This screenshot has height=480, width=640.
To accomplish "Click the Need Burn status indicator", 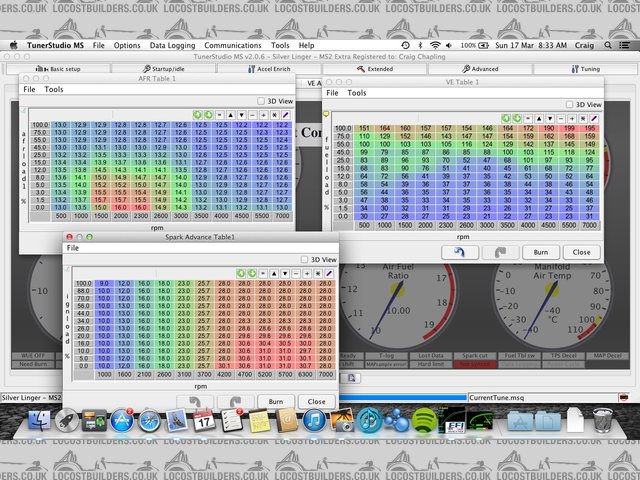I will click(x=33, y=364).
